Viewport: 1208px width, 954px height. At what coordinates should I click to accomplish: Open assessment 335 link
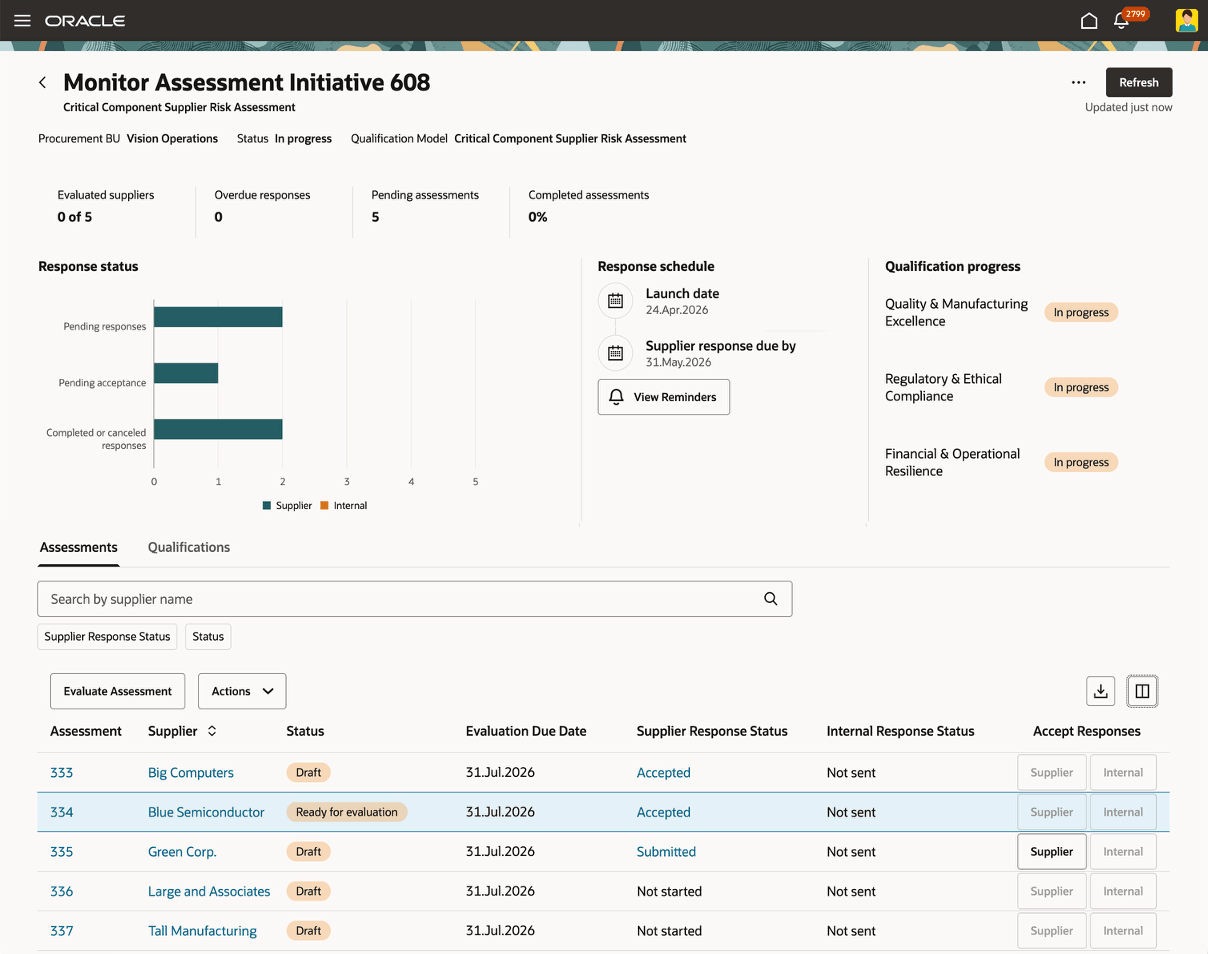pyautogui.click(x=62, y=852)
